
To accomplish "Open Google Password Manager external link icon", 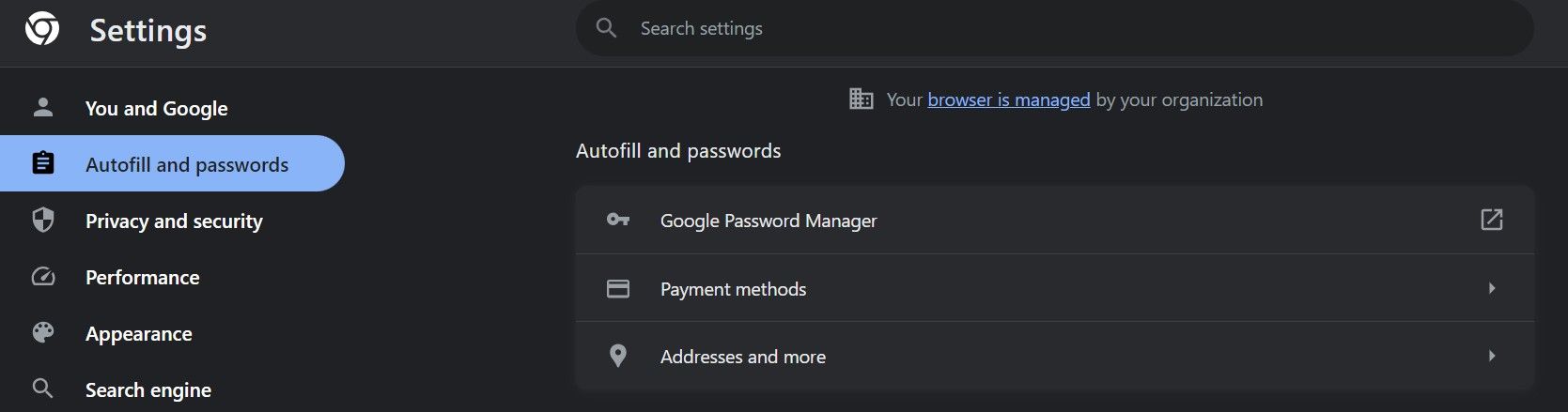I will point(1491,220).
